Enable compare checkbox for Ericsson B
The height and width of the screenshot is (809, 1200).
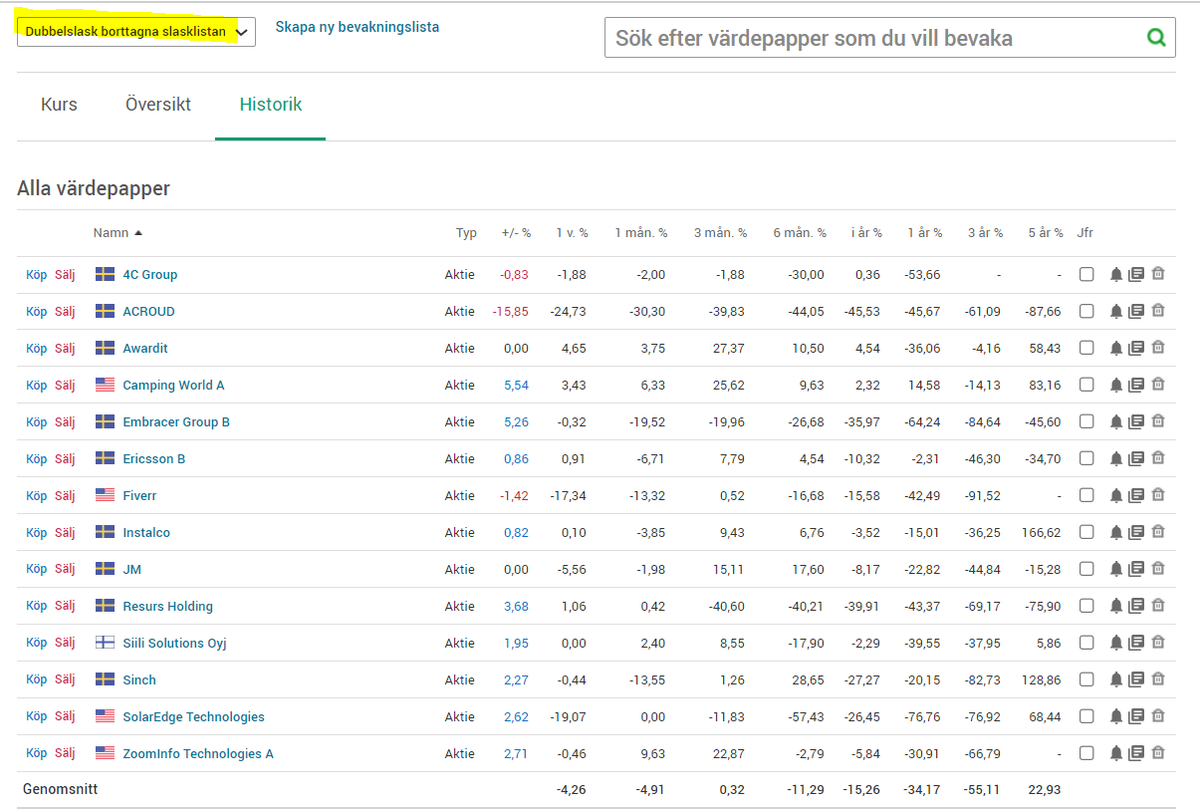point(1086,459)
